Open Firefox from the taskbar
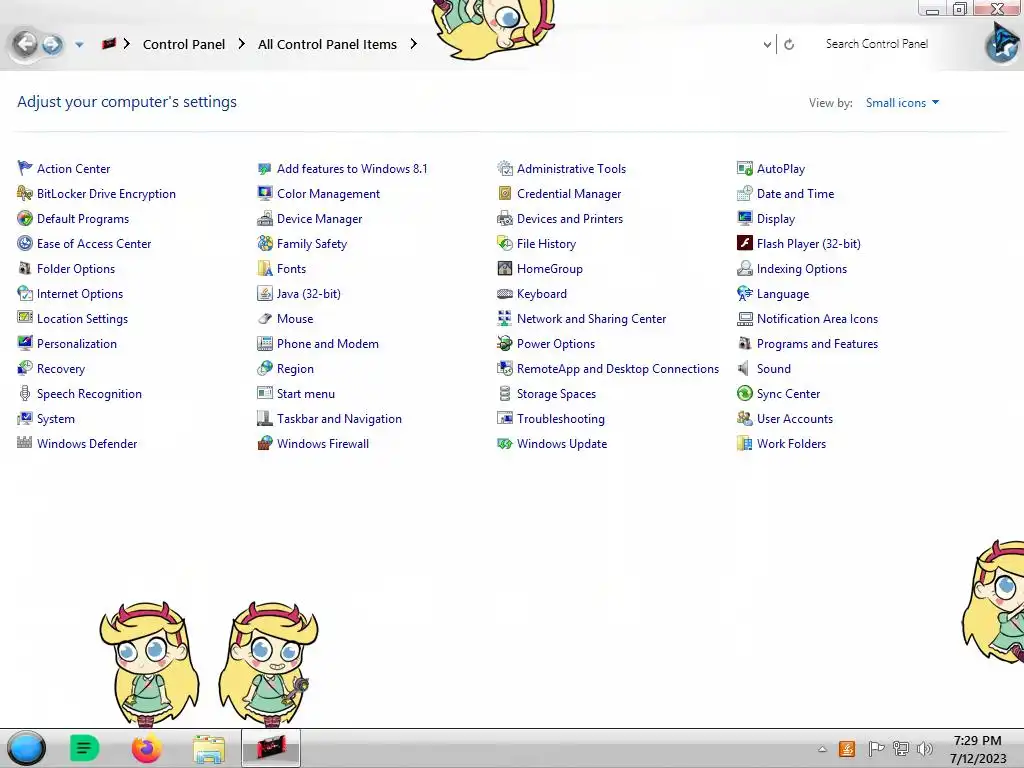The width and height of the screenshot is (1024, 768). 146,748
